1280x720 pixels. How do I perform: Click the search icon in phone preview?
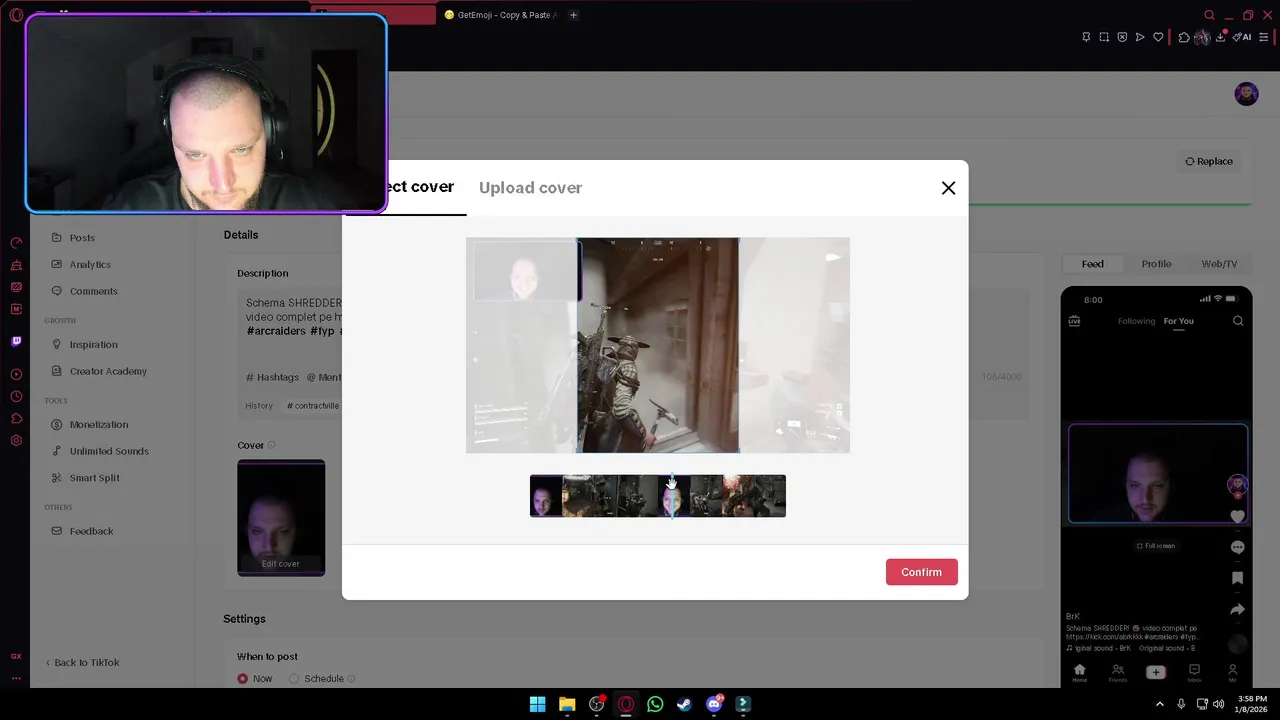click(1238, 321)
